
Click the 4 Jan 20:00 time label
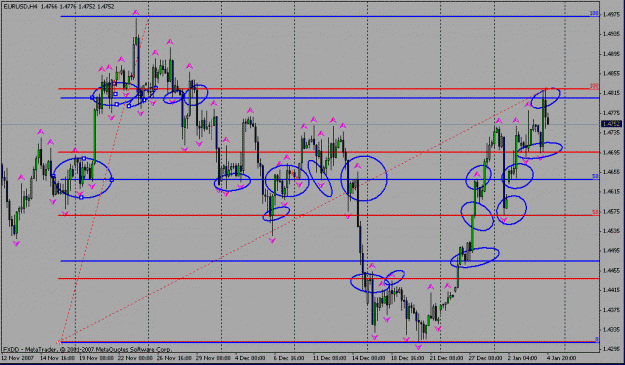(562, 358)
